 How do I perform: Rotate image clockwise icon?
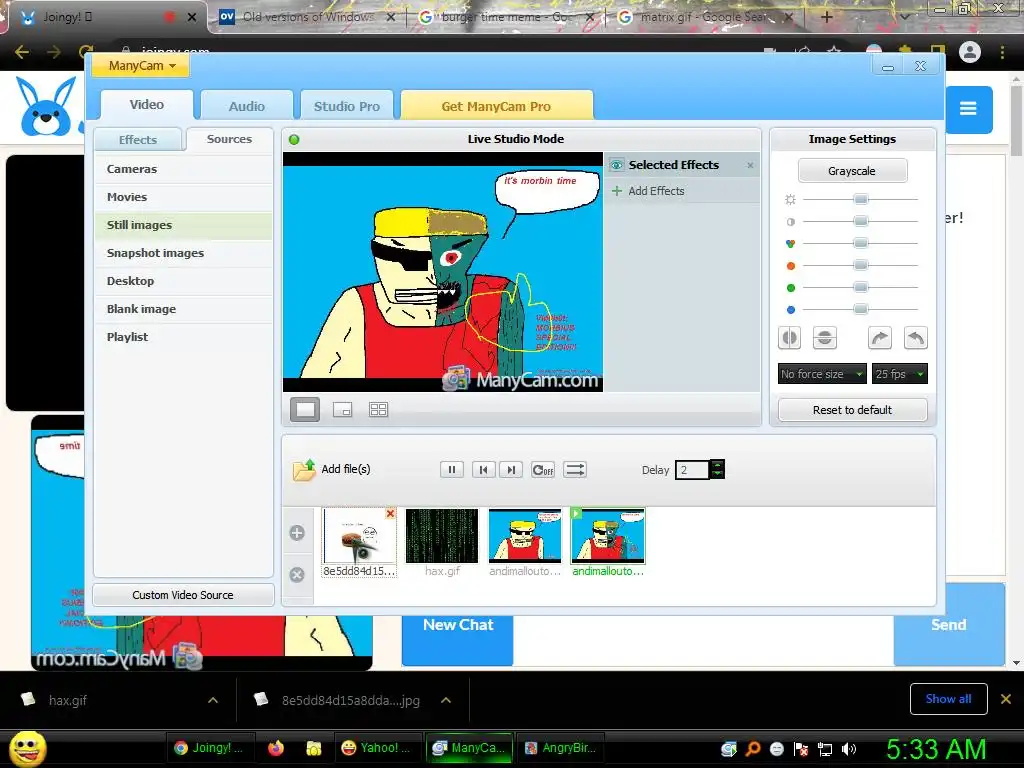coord(880,338)
